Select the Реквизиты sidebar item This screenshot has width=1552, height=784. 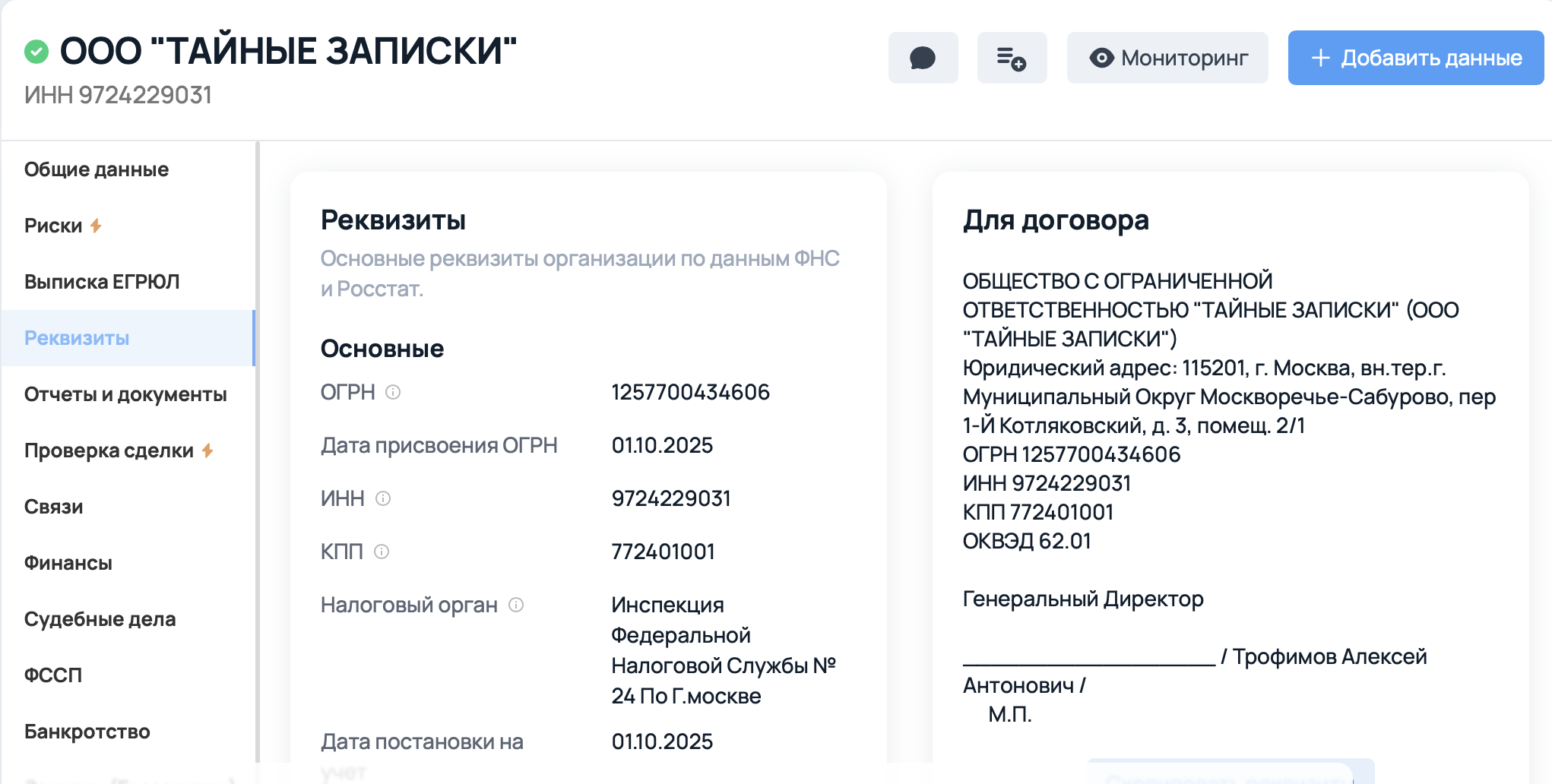pos(77,338)
